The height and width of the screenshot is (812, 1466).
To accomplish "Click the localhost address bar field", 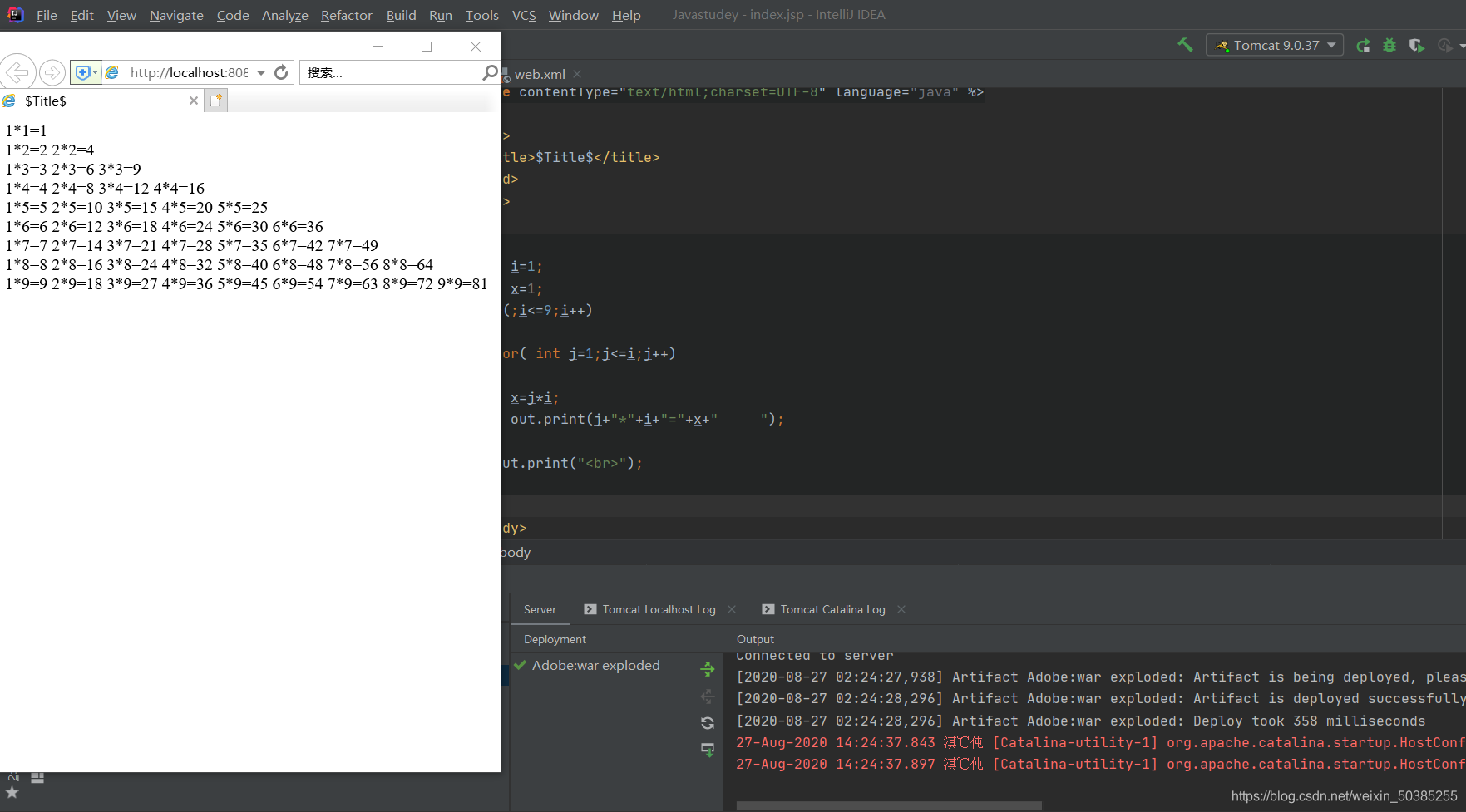I will [x=189, y=73].
